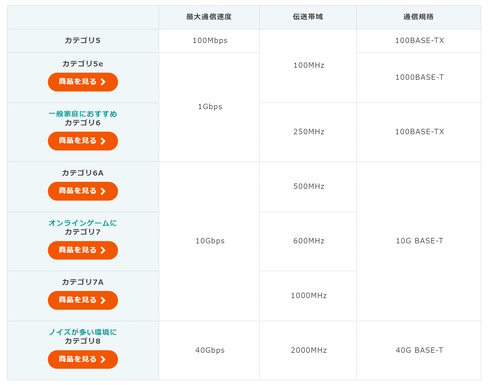Select the 600MHz cell

pos(309,241)
